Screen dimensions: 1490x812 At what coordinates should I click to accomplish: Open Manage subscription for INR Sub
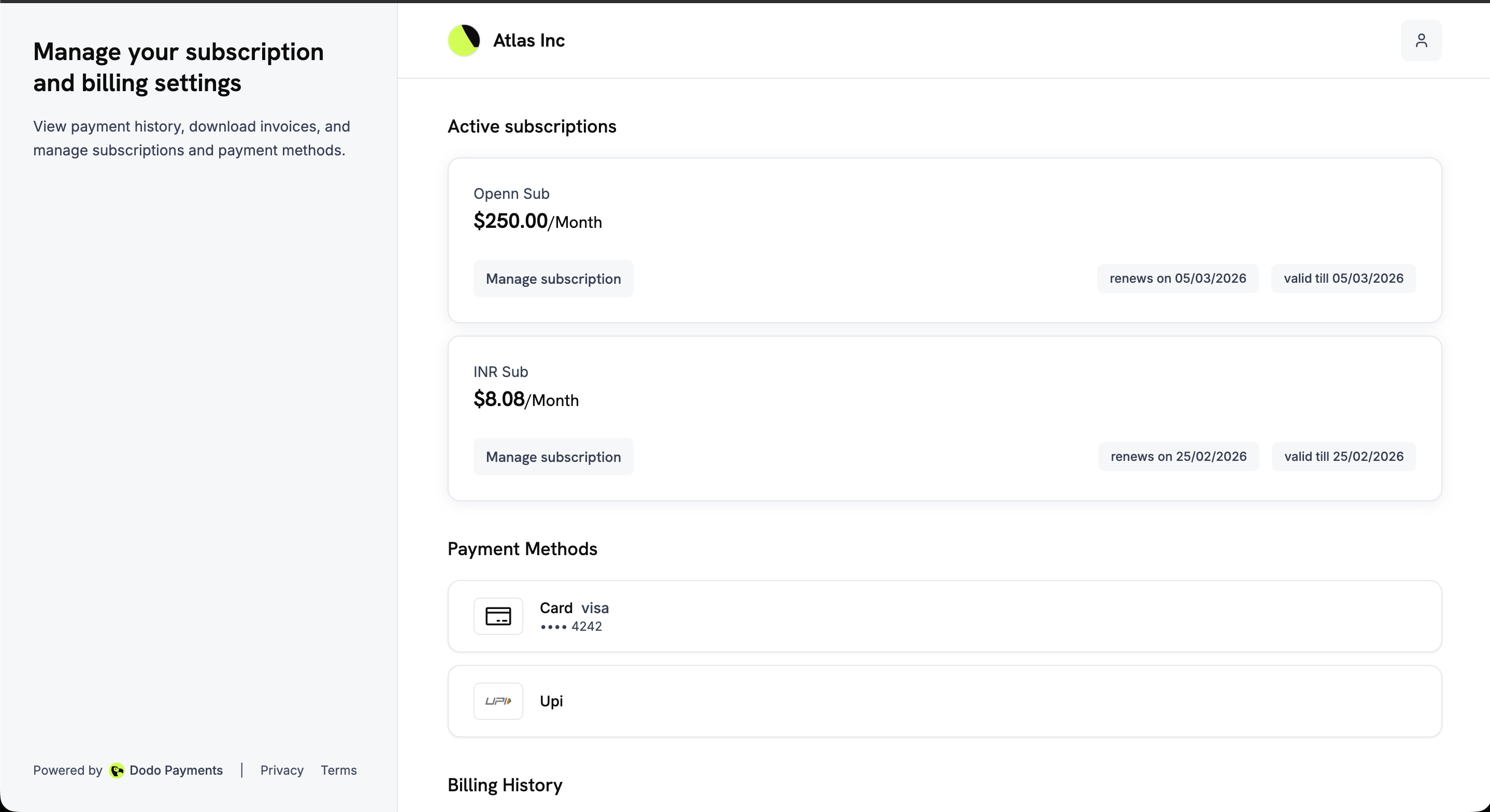pyautogui.click(x=553, y=456)
